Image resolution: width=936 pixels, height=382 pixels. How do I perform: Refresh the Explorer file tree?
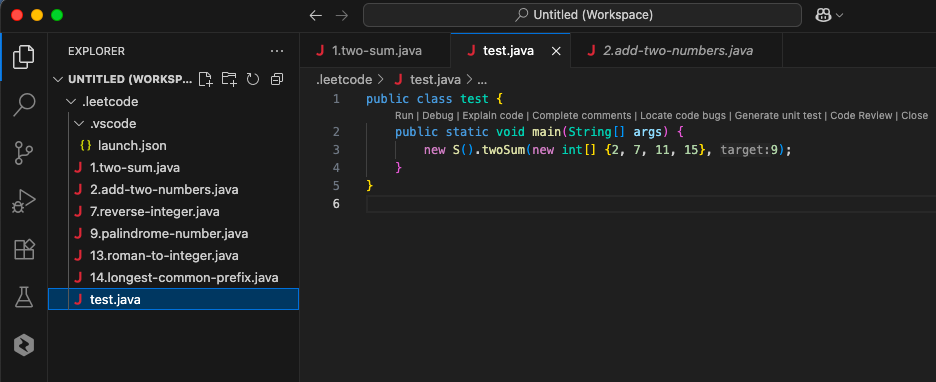253,79
